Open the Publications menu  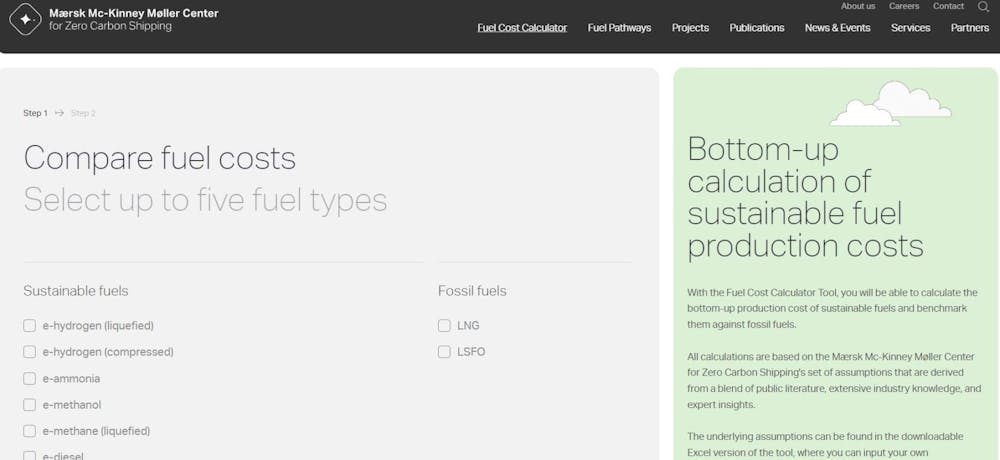[757, 28]
